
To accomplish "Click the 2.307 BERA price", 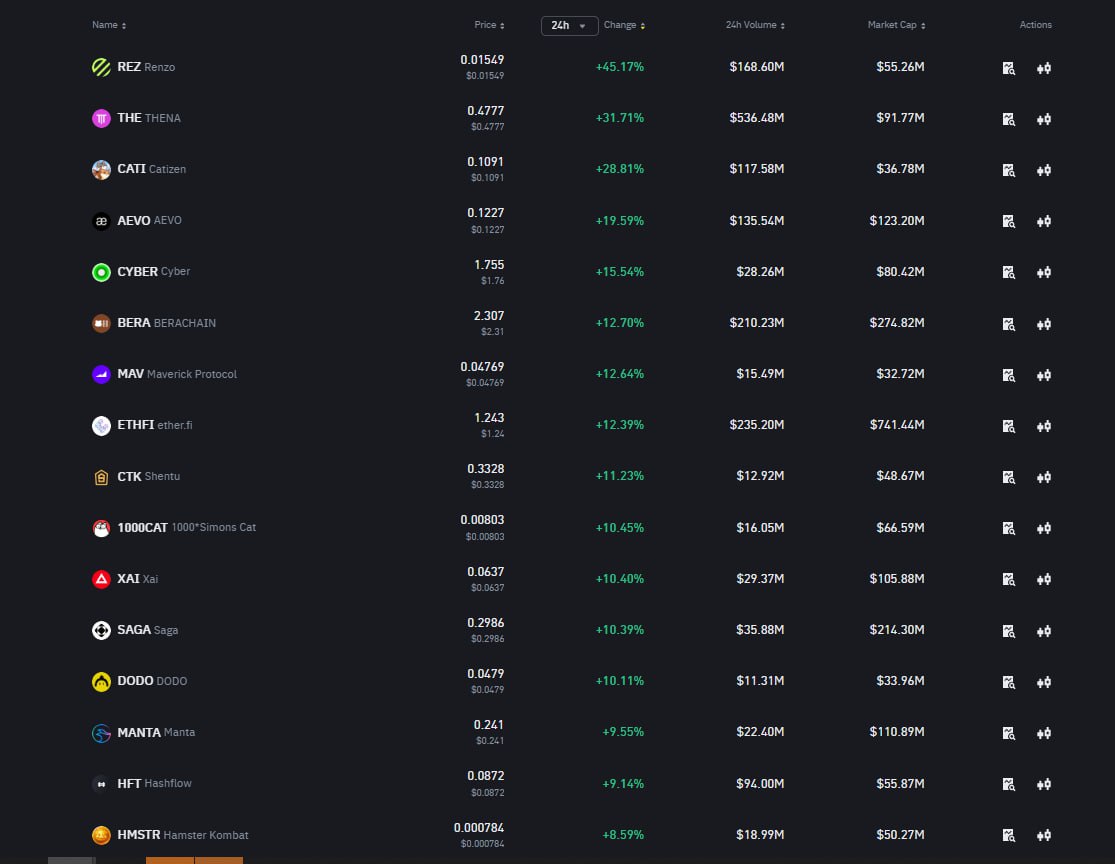I will [489, 316].
